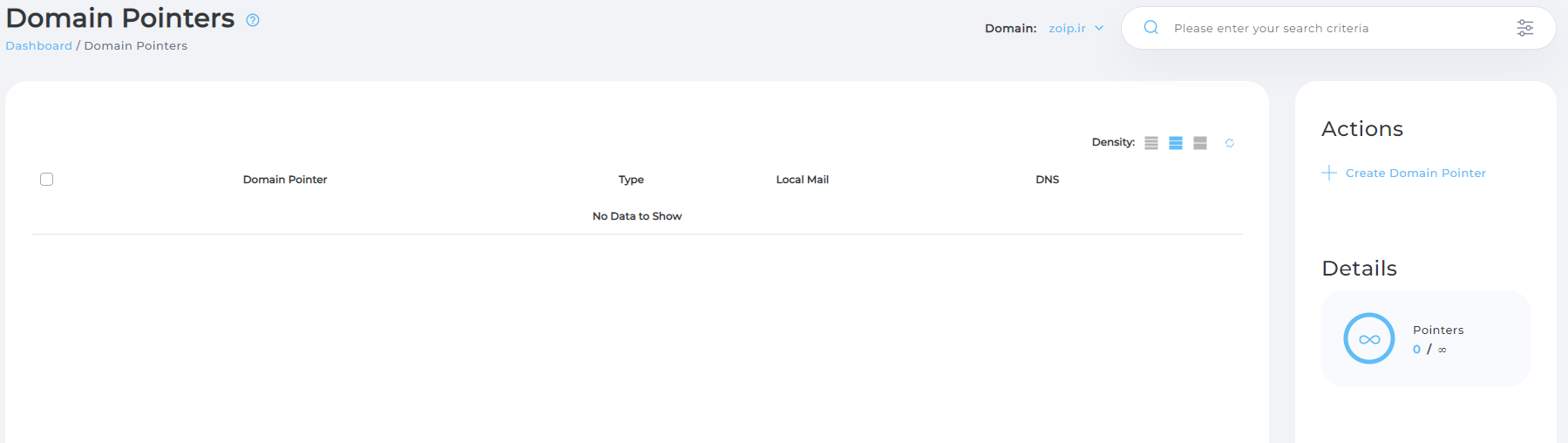Select the medium density icon
Viewport: 1568px width, 443px height.
click(x=1176, y=143)
